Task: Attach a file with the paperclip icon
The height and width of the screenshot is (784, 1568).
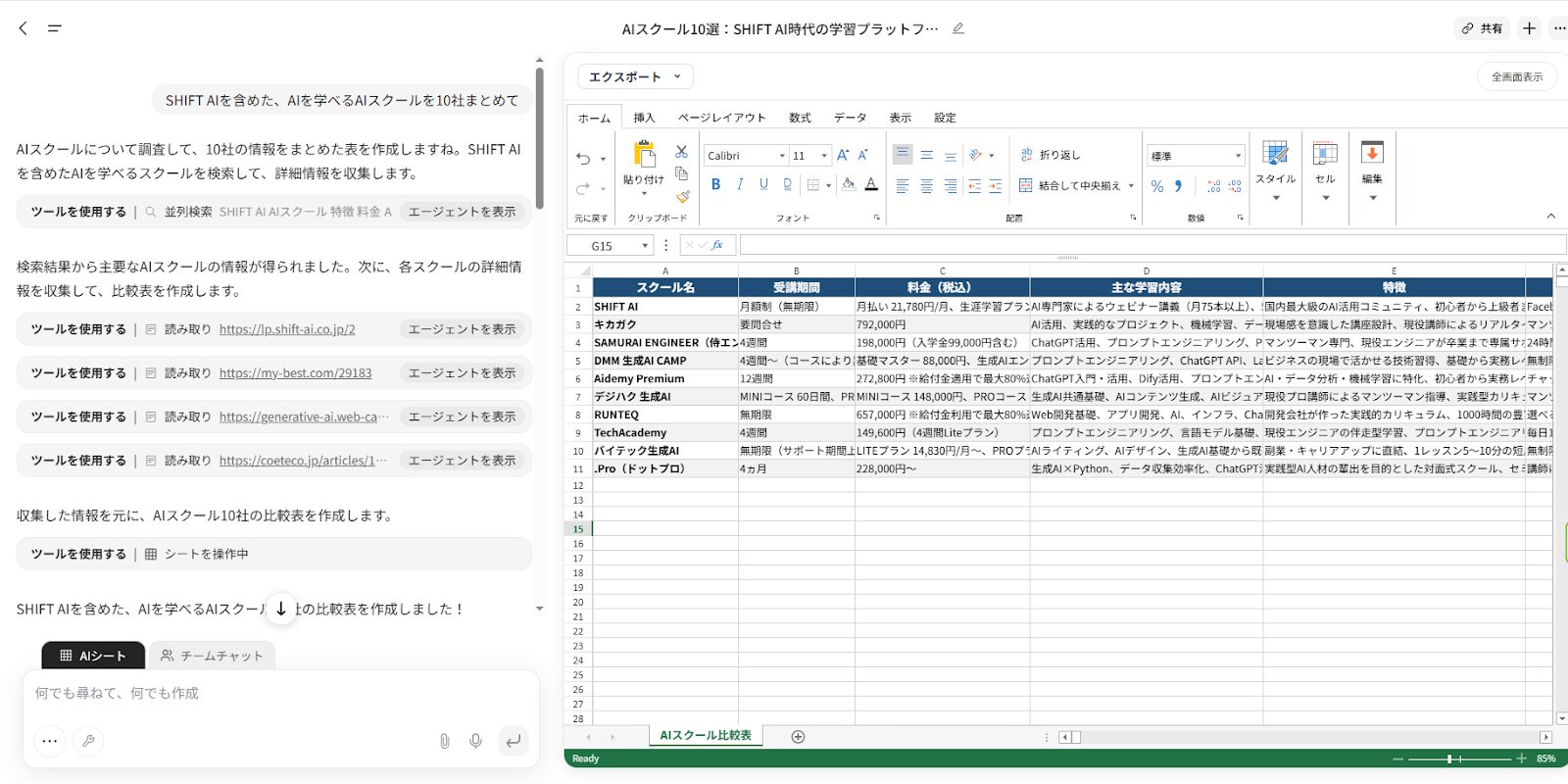Action: pos(444,741)
